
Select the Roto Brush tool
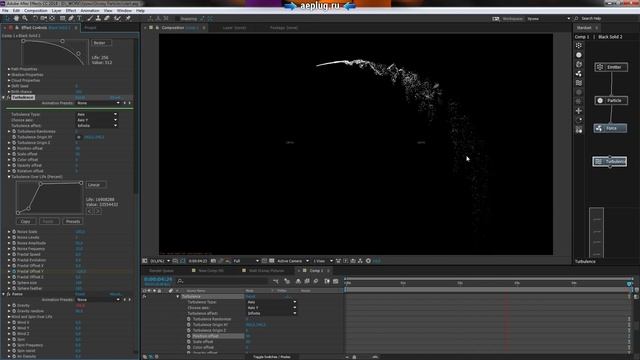click(x=118, y=18)
